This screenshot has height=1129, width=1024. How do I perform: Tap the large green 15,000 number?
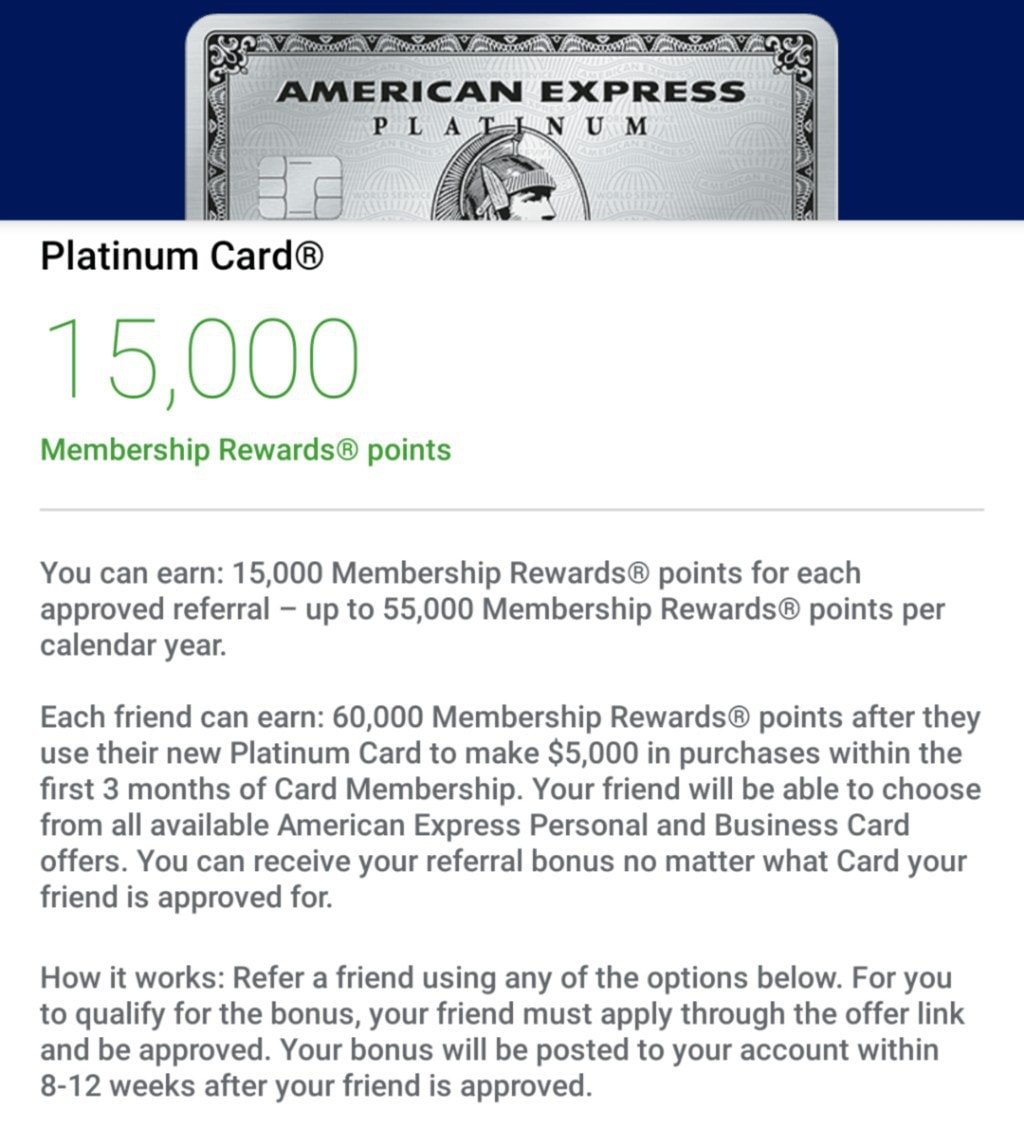(x=202, y=360)
